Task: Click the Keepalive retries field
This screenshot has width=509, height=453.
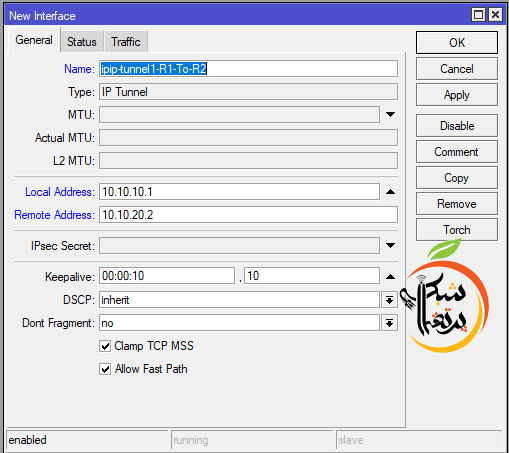Action: pos(312,276)
